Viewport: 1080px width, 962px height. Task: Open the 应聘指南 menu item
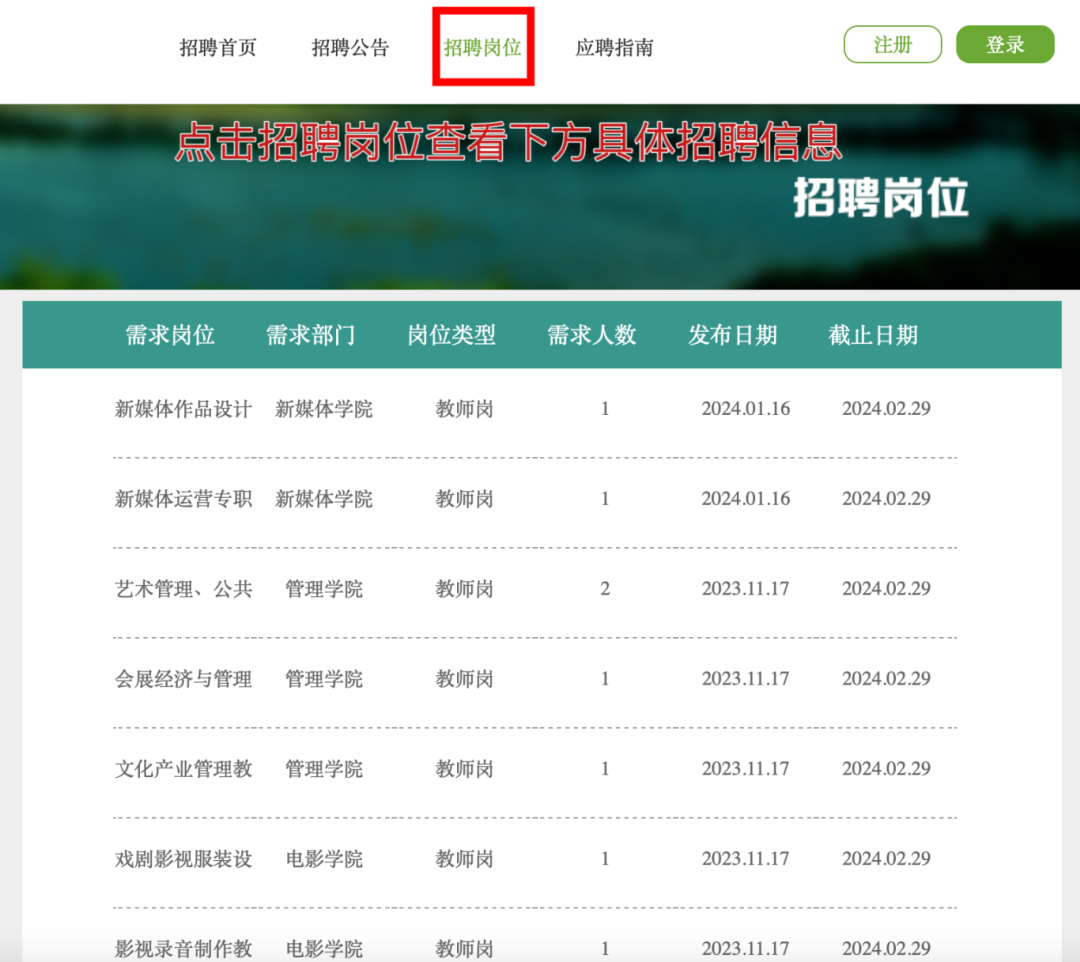click(x=614, y=47)
